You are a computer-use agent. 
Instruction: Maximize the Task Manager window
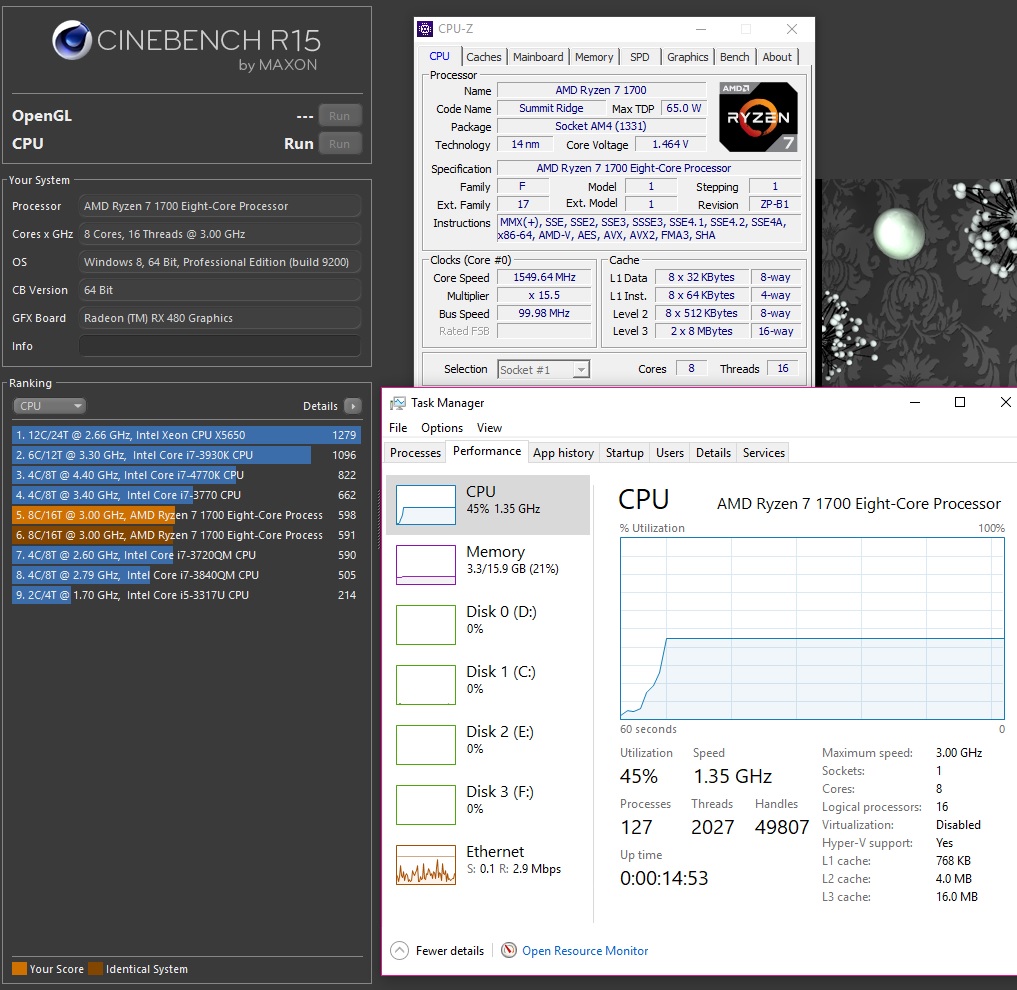960,403
